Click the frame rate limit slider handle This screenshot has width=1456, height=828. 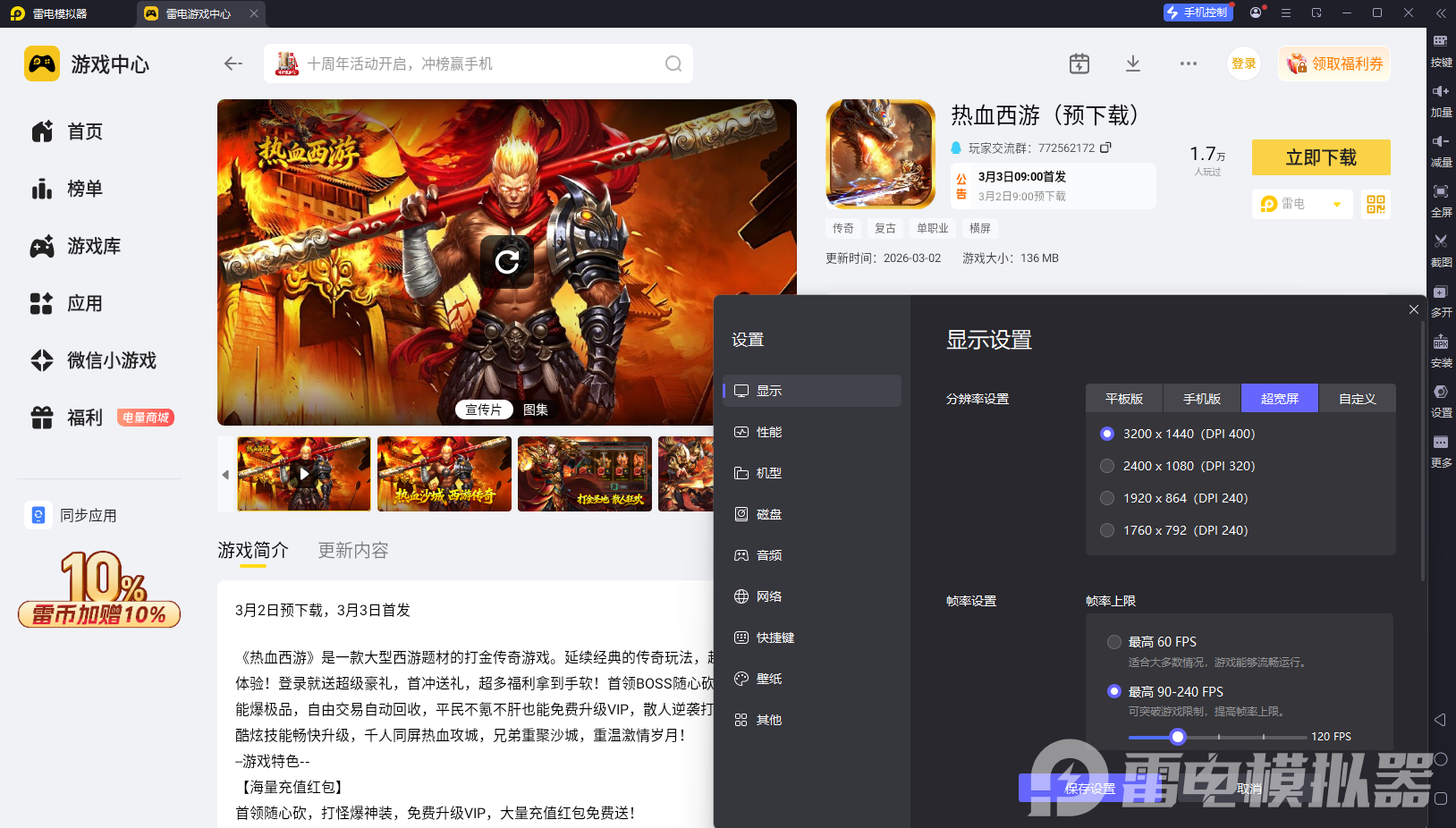coord(1178,737)
